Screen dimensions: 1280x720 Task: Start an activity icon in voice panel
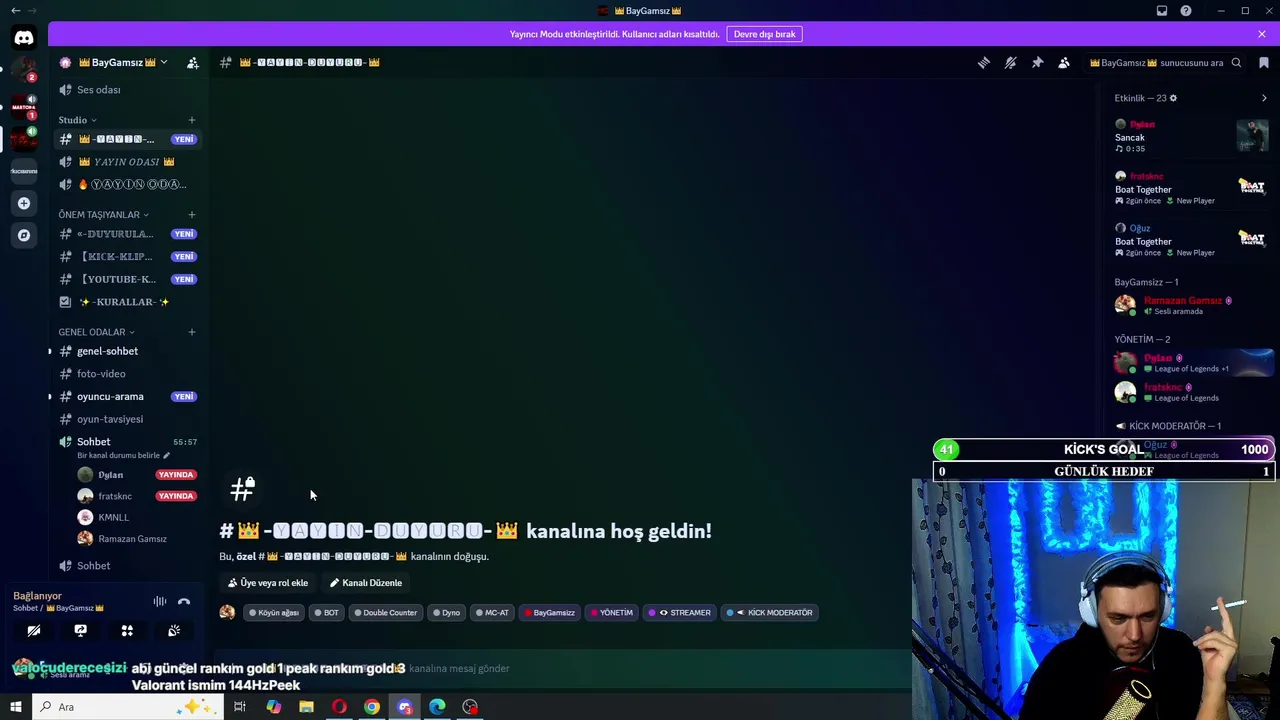click(x=127, y=631)
